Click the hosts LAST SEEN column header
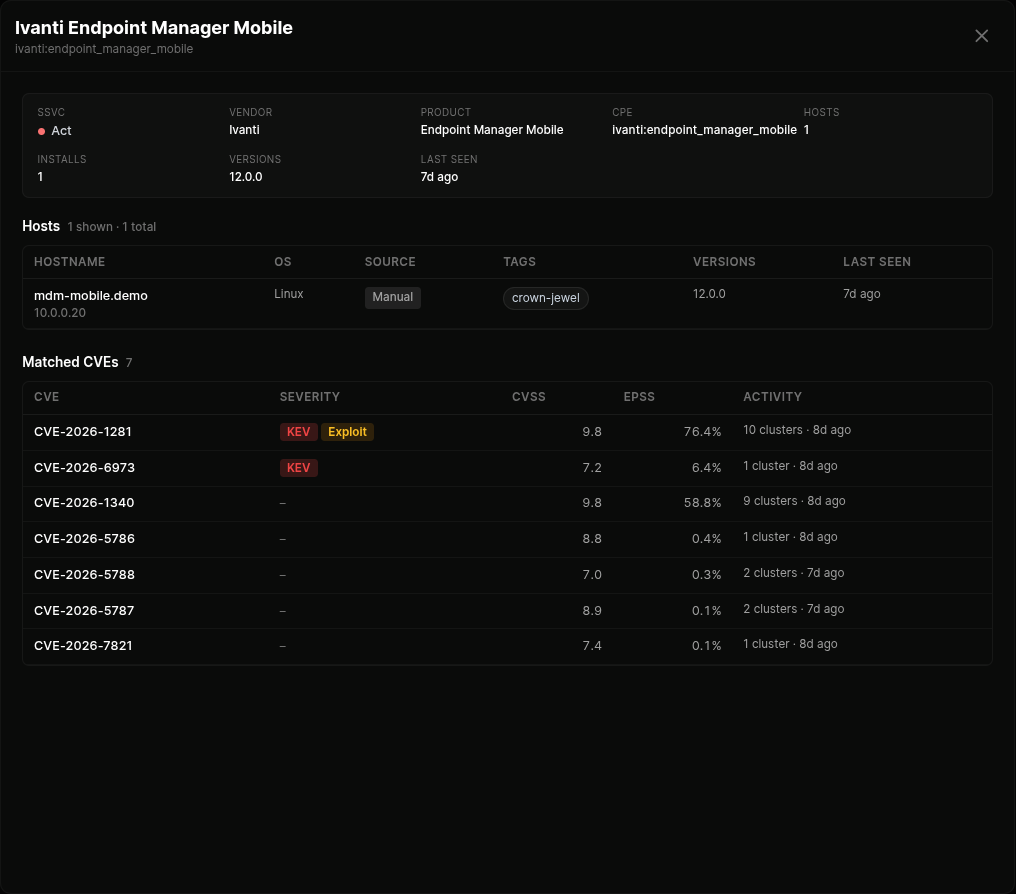This screenshot has height=894, width=1016. click(x=877, y=262)
